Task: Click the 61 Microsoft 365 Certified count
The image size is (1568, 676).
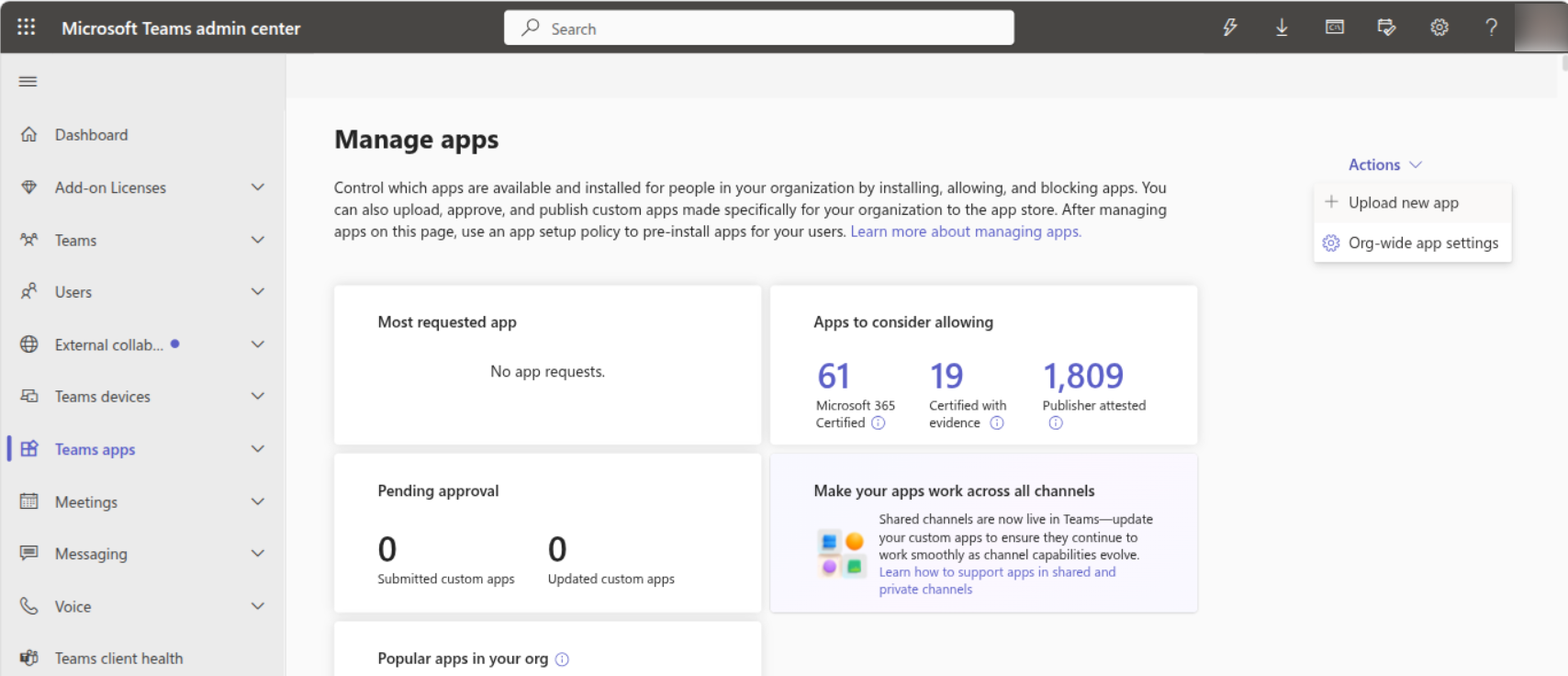Action: [834, 376]
